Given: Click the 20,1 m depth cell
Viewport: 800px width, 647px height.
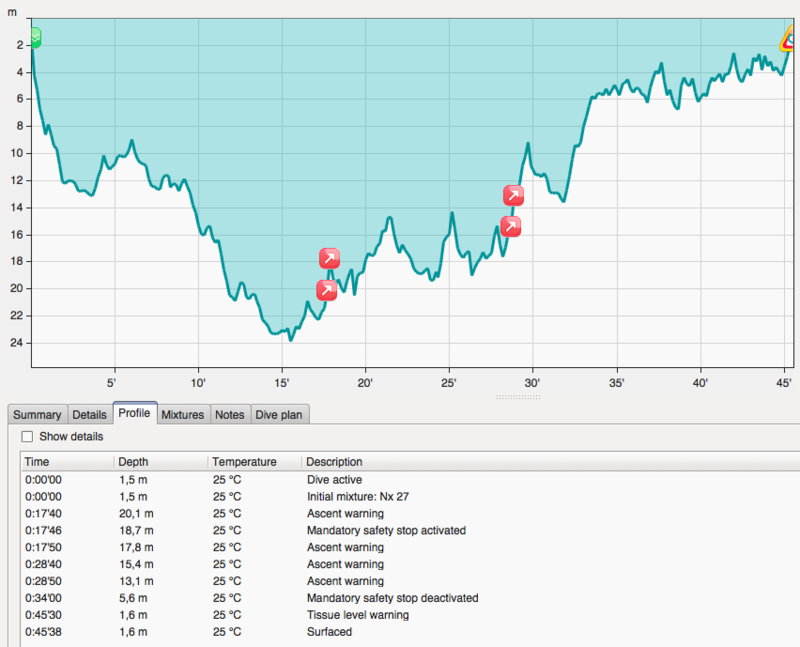Looking at the screenshot, I should pyautogui.click(x=136, y=513).
